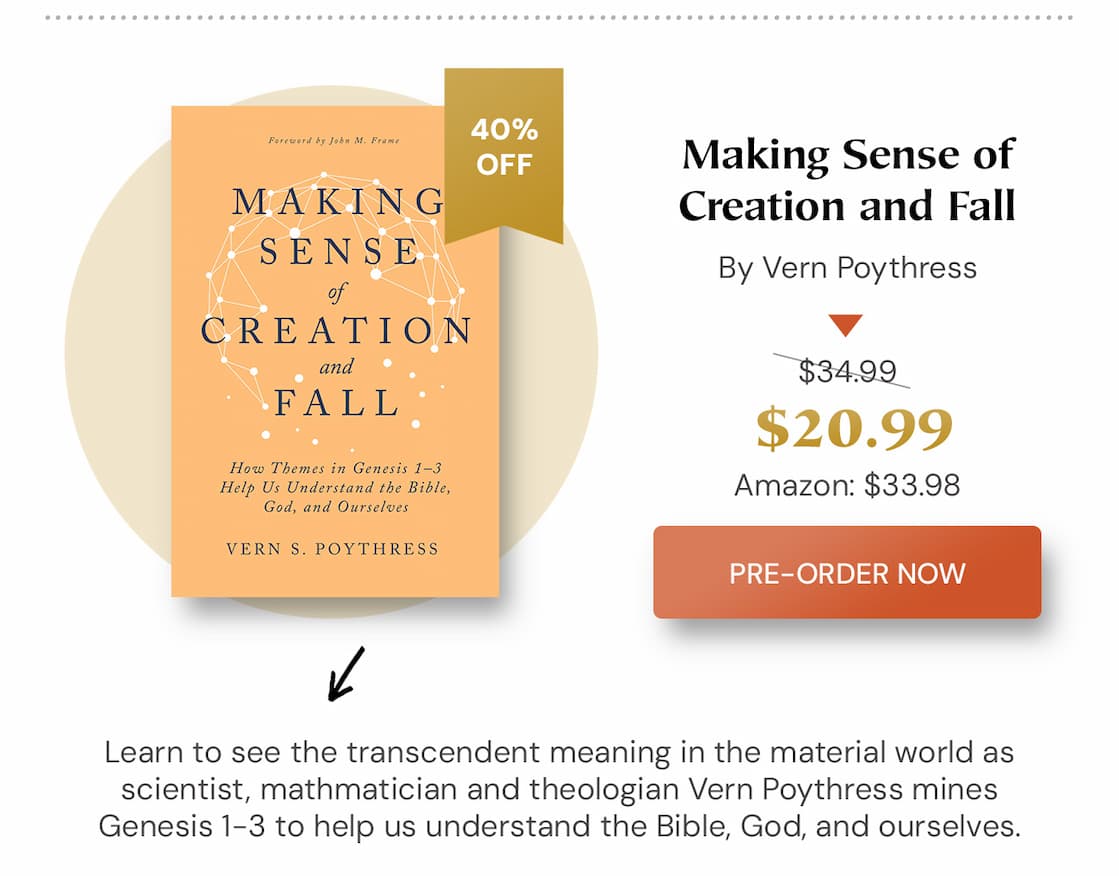Click the hand-drawn black arrow below the book

click(x=346, y=673)
